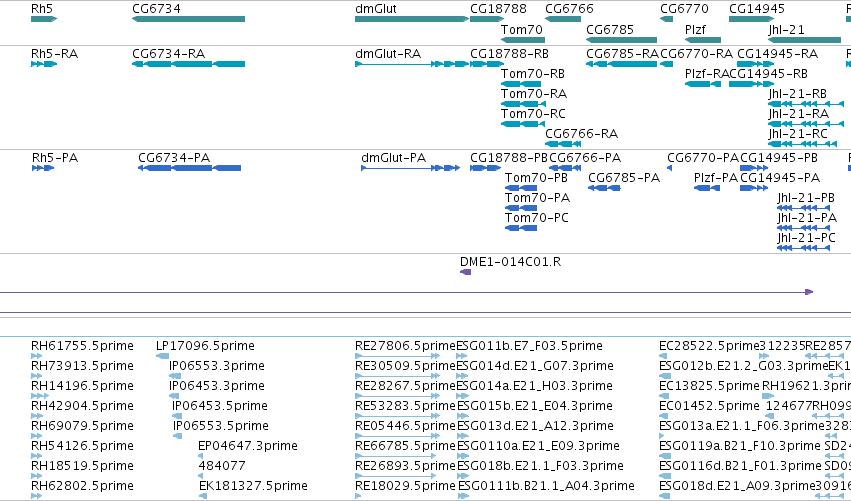Open the EK181327.5prime EST label
Image resolution: width=851 pixels, height=501 pixels.
click(x=253, y=486)
